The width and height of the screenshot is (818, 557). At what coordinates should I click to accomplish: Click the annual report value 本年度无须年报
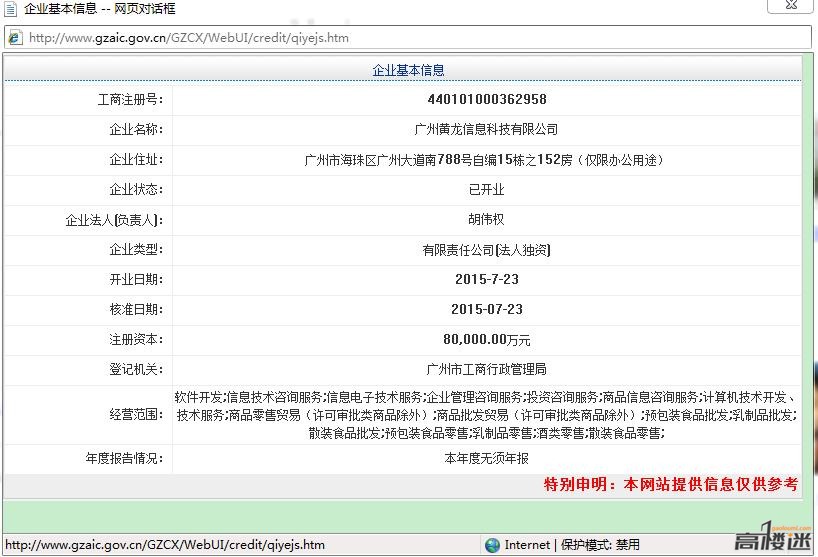(x=486, y=458)
